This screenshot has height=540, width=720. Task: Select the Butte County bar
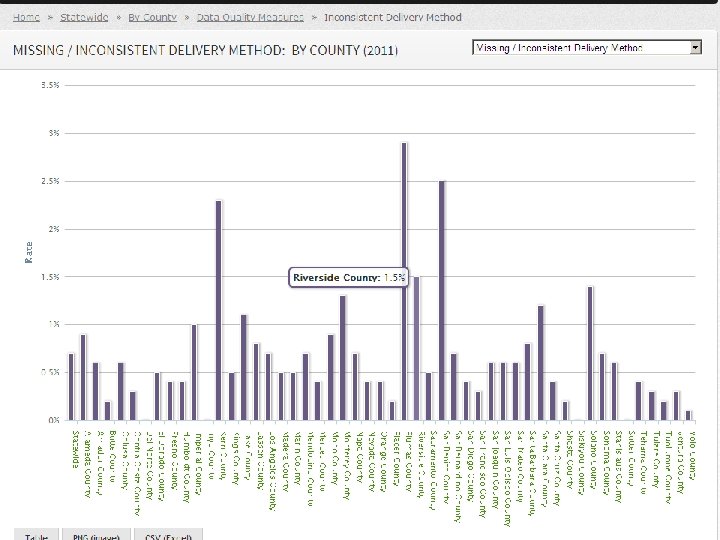[x=108, y=411]
